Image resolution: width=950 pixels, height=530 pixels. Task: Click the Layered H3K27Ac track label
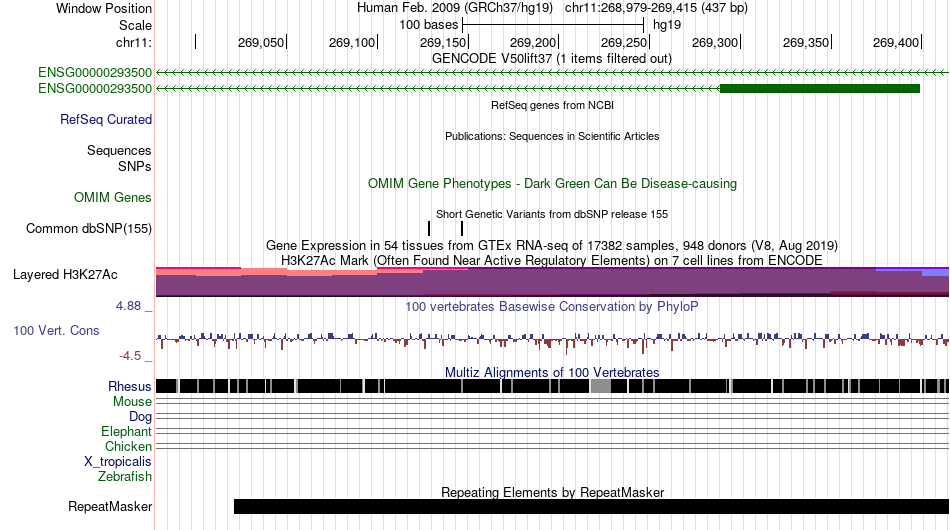click(x=65, y=274)
